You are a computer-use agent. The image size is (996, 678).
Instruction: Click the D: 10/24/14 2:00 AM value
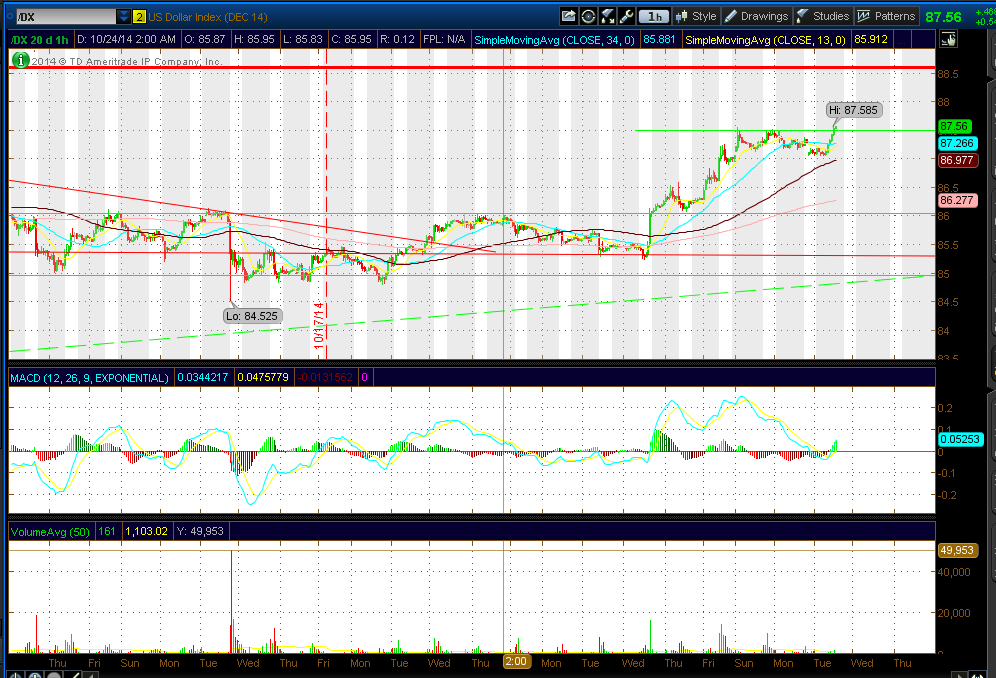[126, 39]
